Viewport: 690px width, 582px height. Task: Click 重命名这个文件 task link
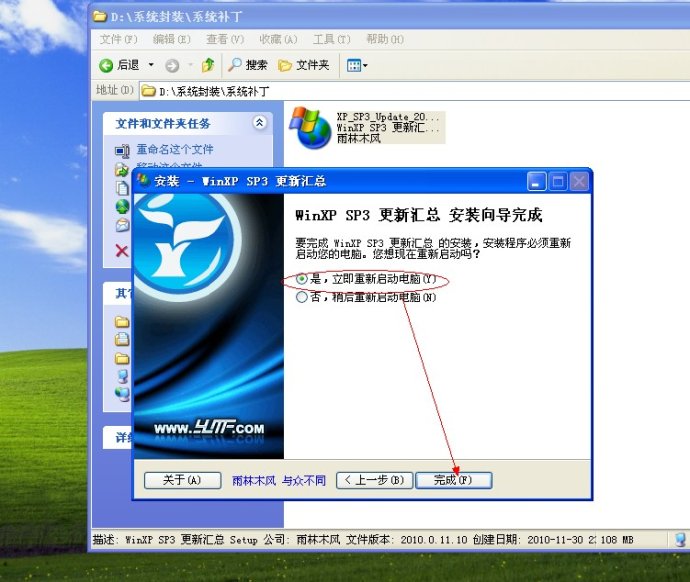[175, 150]
